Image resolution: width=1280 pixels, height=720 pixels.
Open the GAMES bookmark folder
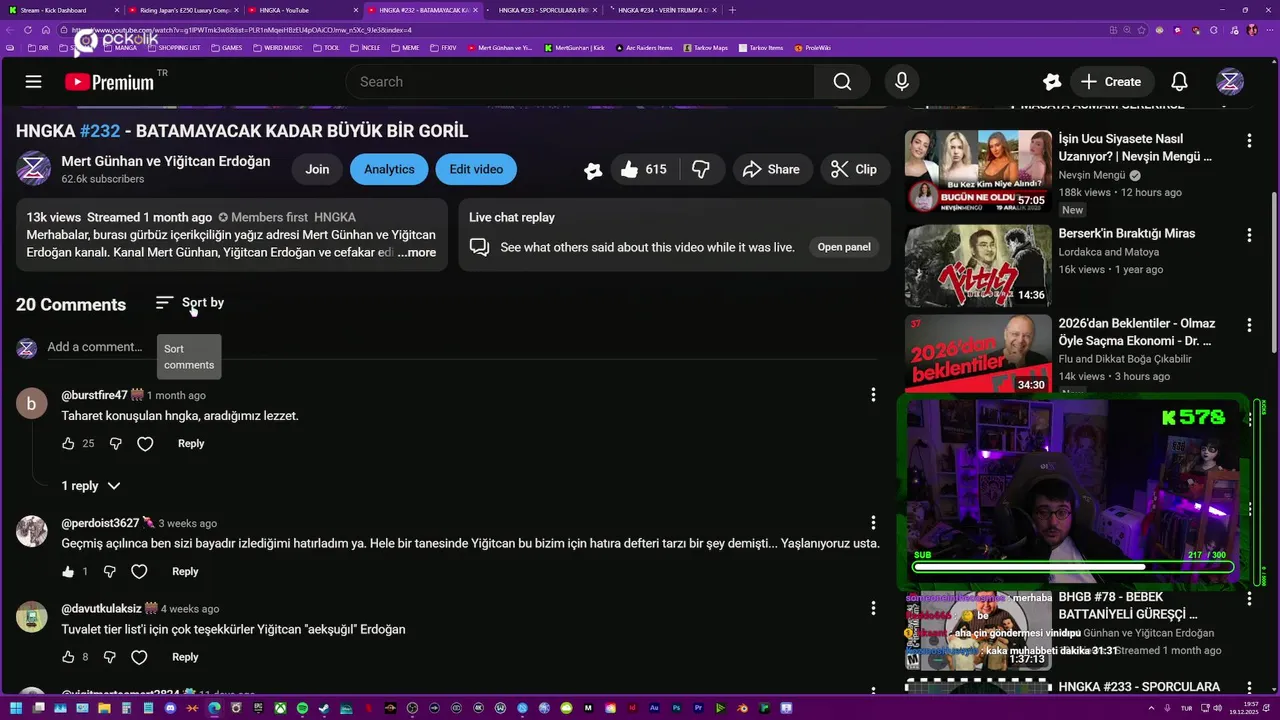[x=227, y=48]
